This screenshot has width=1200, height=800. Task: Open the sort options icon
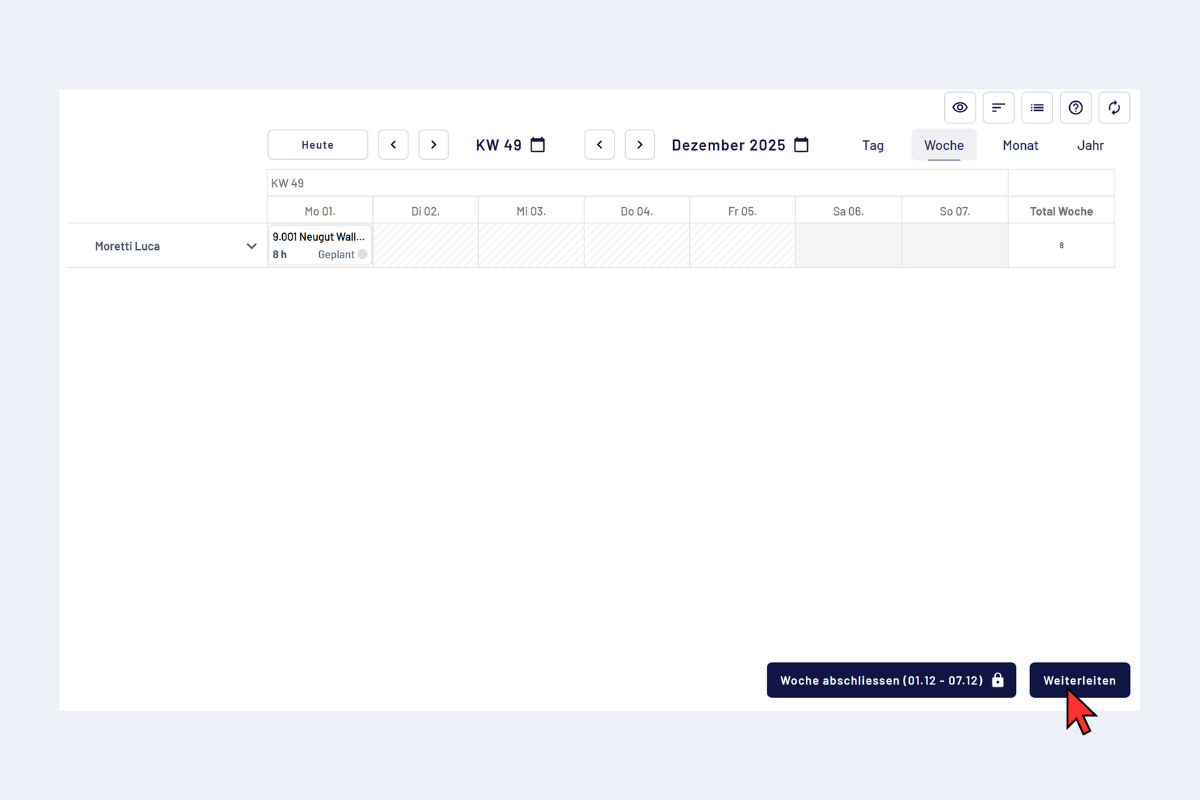(998, 108)
